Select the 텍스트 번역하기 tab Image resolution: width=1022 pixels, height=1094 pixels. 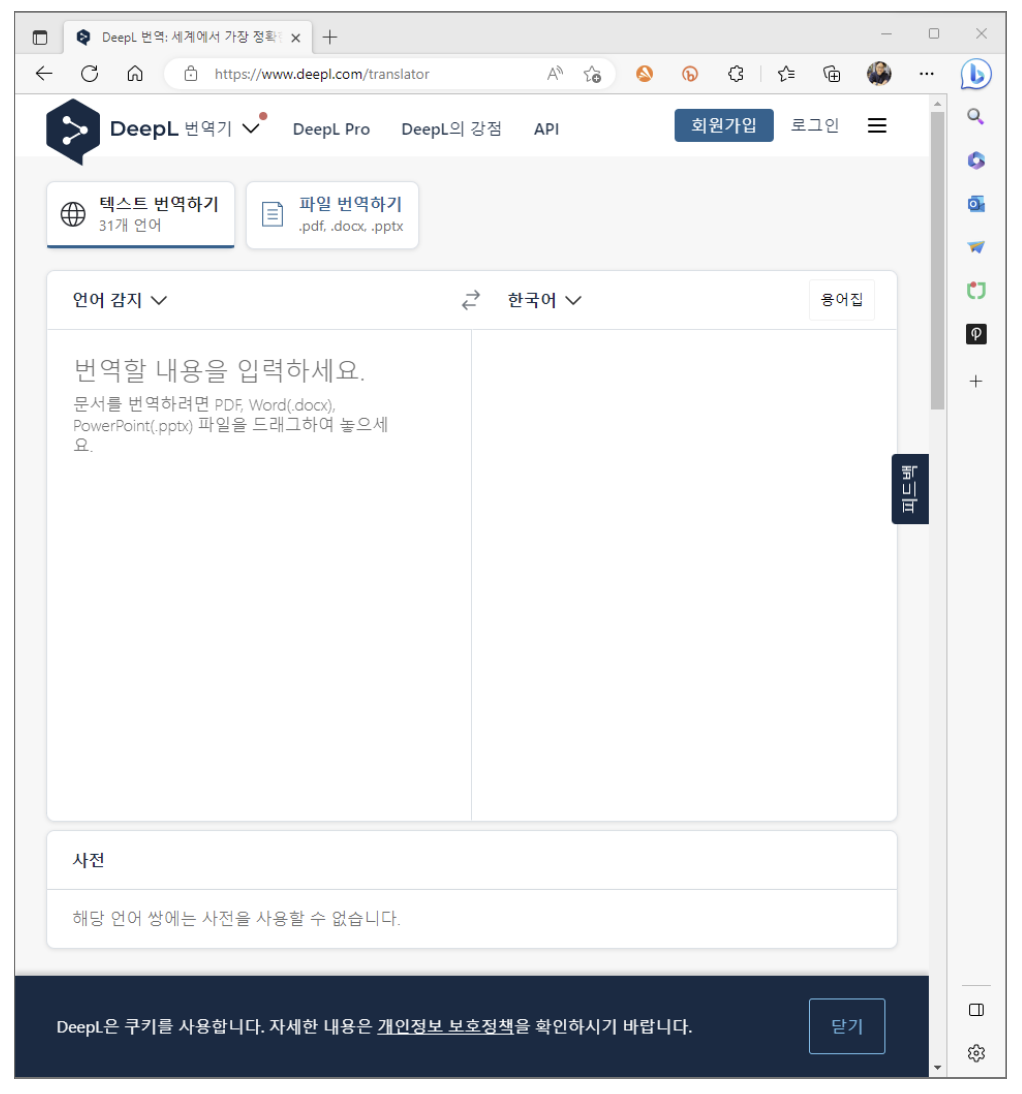(x=140, y=214)
